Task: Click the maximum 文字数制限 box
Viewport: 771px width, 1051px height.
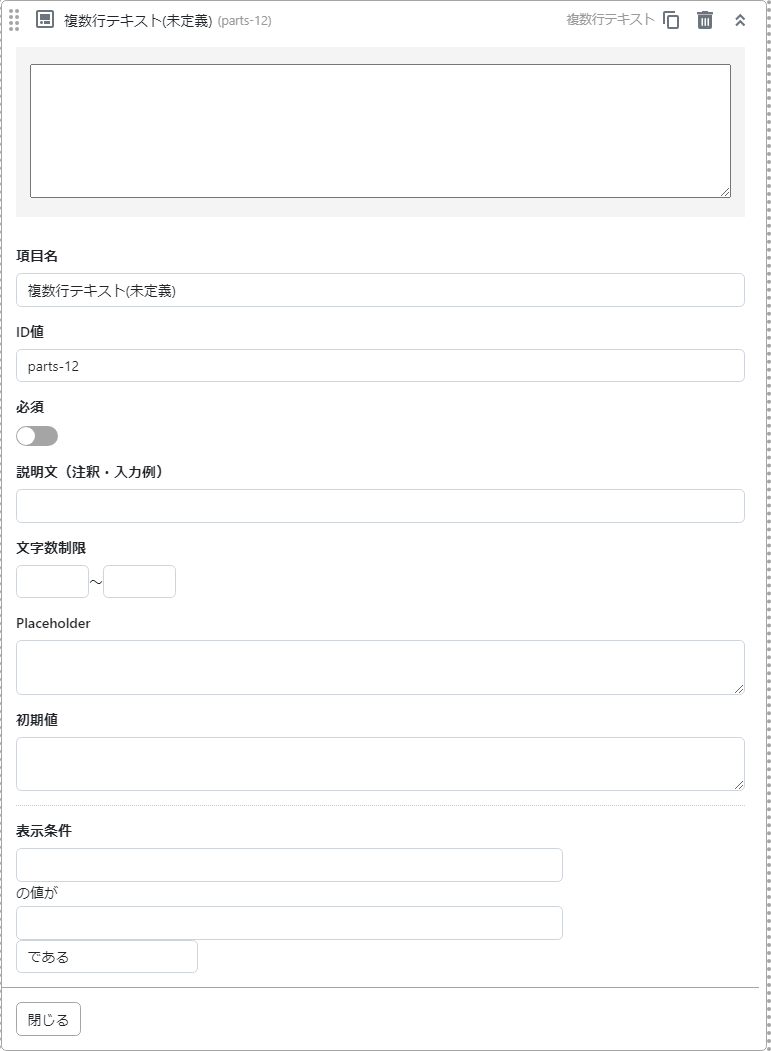Action: tap(139, 582)
